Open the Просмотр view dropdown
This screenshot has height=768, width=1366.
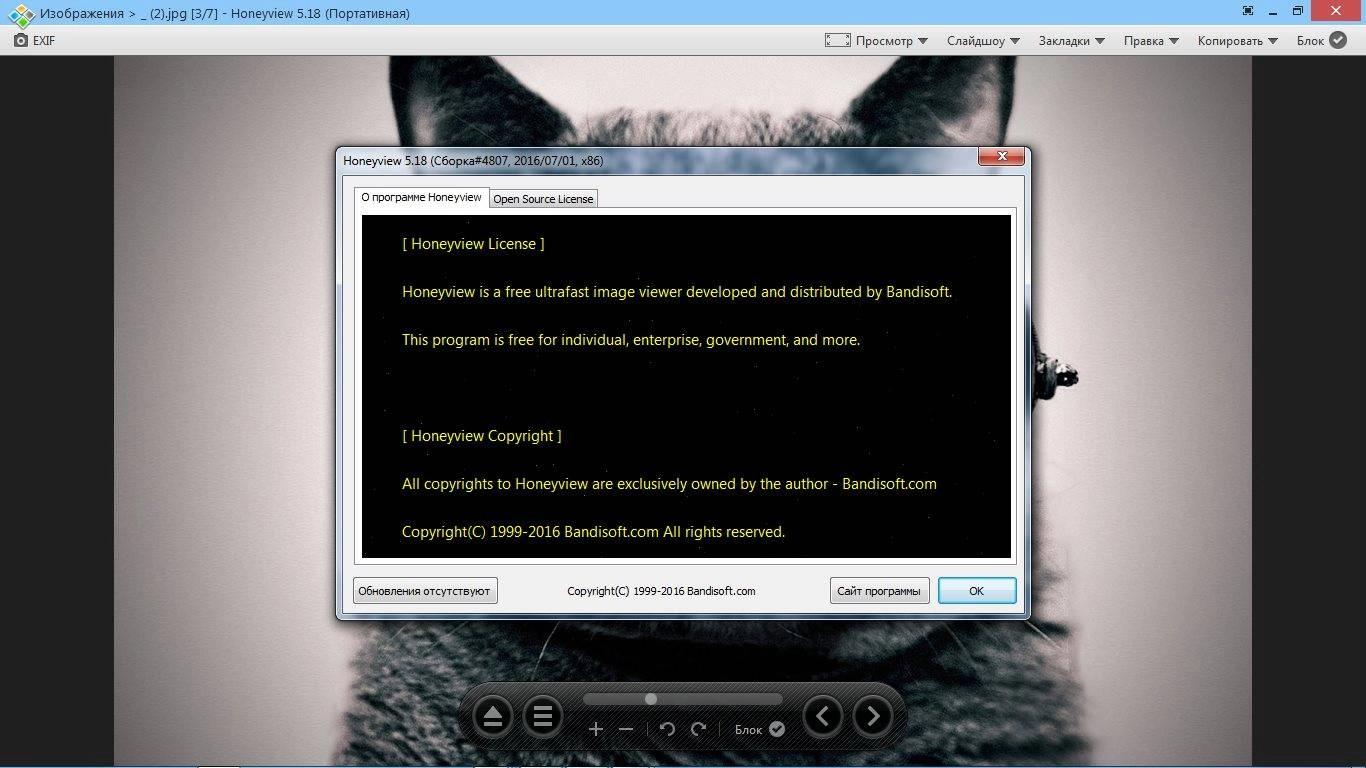[x=876, y=41]
